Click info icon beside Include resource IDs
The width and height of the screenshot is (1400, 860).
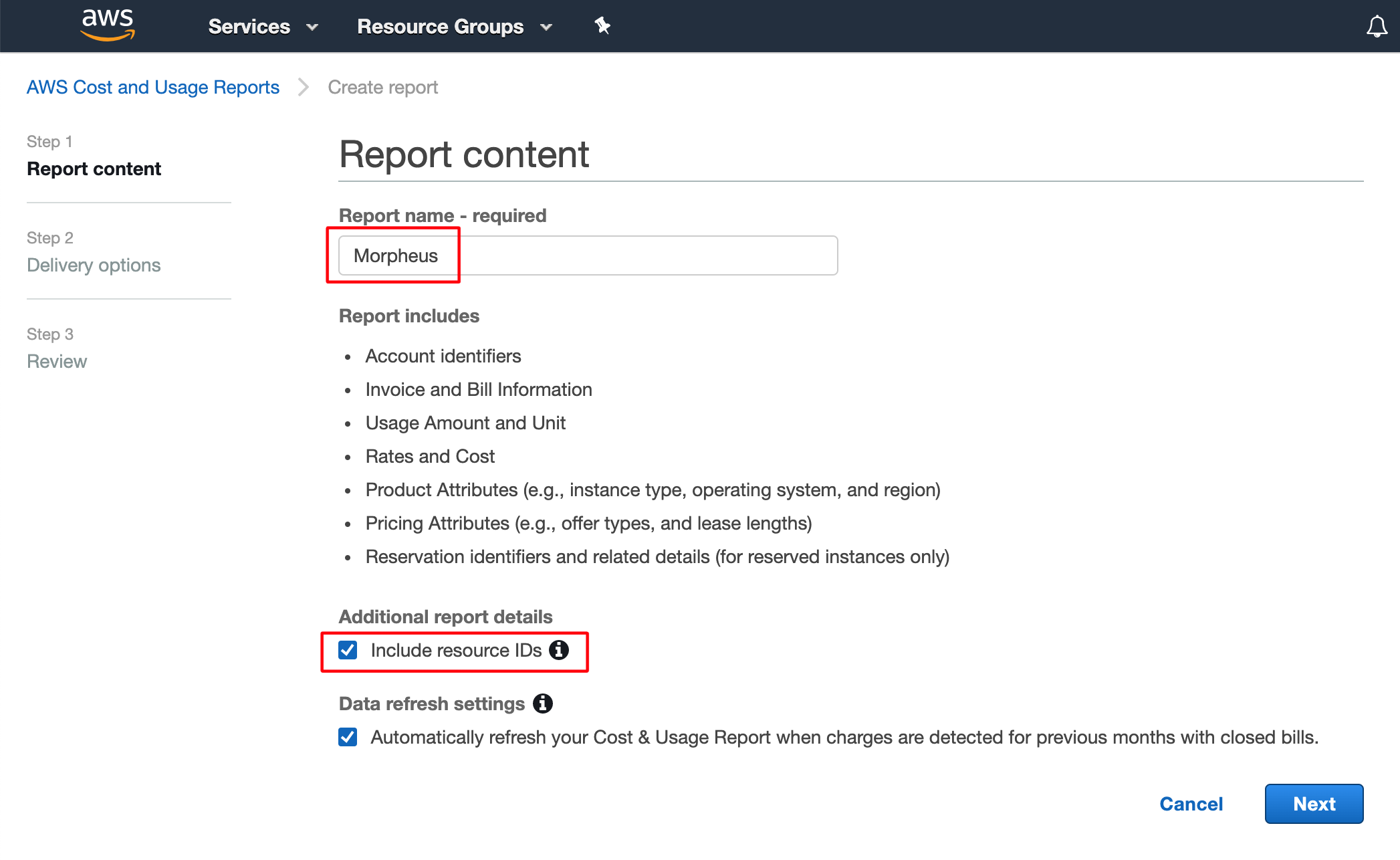pos(559,650)
